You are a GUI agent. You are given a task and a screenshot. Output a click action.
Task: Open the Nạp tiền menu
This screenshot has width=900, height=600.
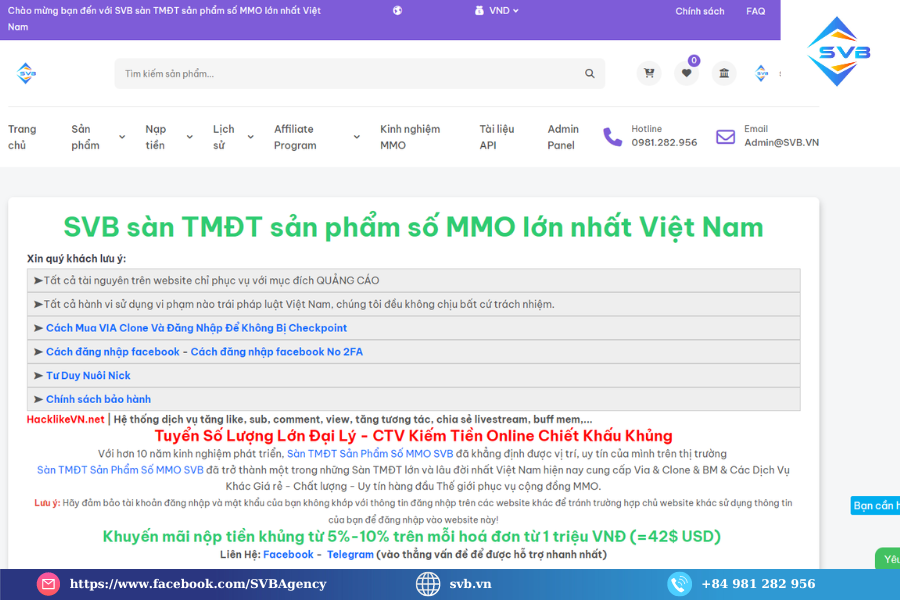pos(156,137)
